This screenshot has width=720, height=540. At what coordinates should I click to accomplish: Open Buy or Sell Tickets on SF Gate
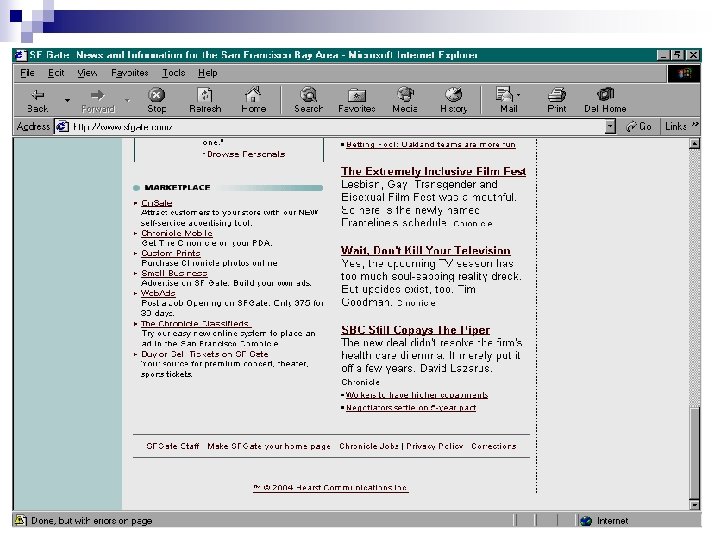pyautogui.click(x=205, y=354)
